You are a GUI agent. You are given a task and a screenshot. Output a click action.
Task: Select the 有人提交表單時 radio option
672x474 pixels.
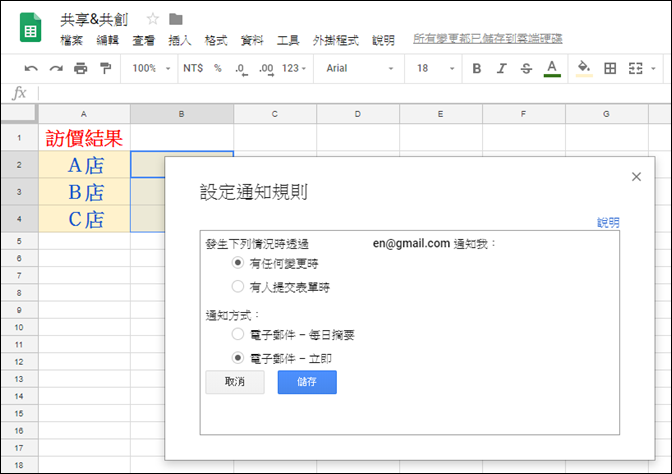[x=238, y=286]
